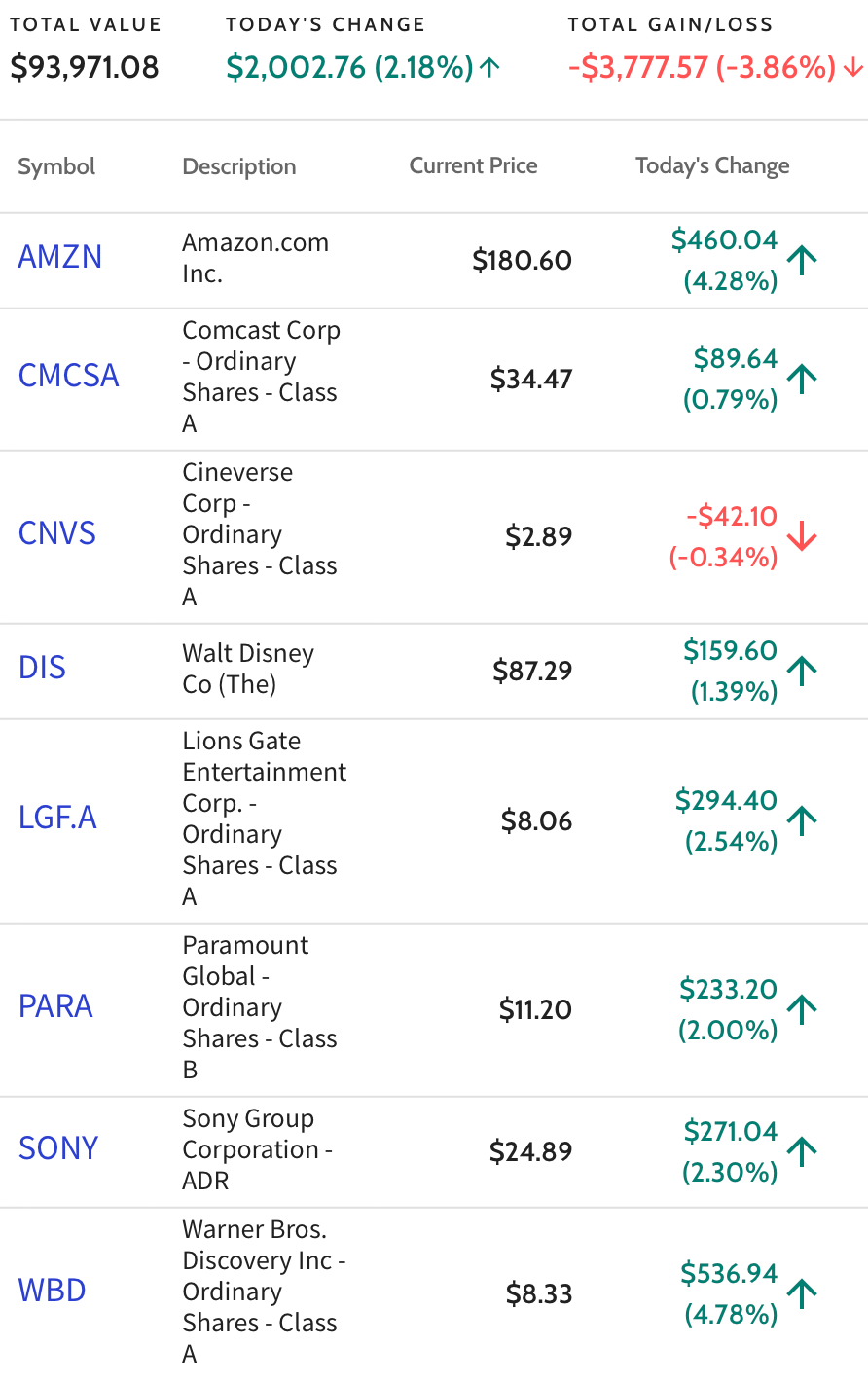
Task: Sort by the Description column header
Action: [239, 166]
